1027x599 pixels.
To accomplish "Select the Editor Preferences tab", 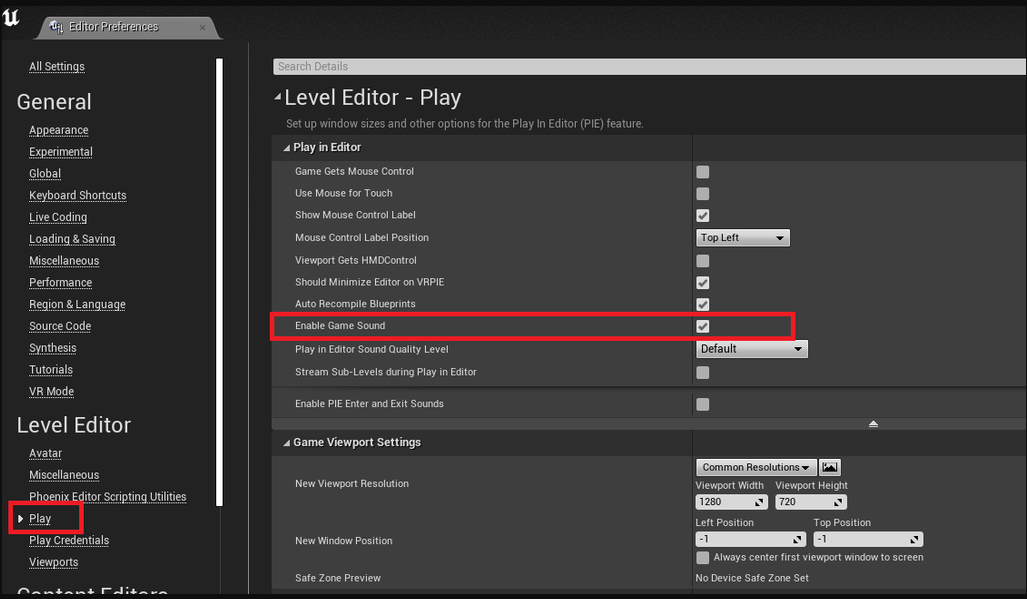I will click(x=129, y=27).
